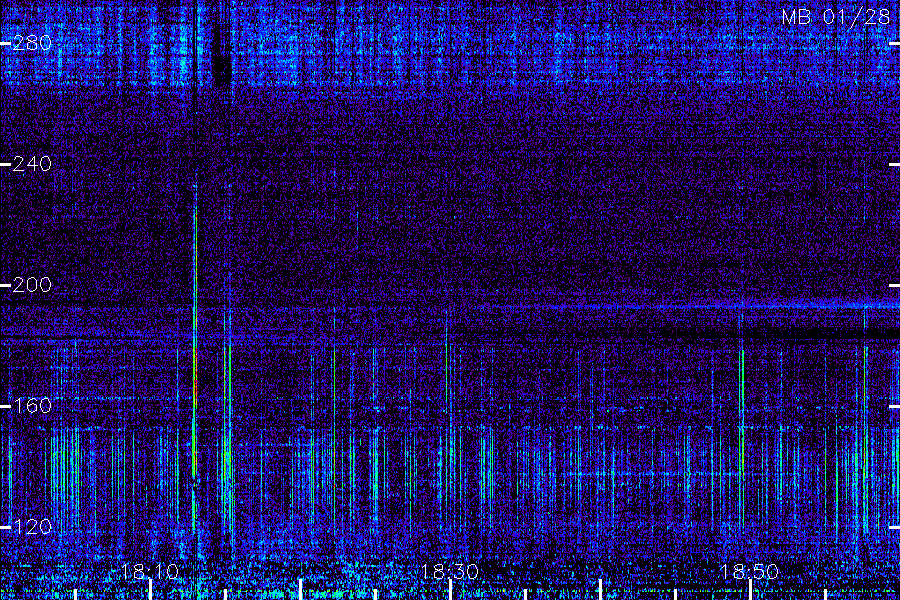
Task: Click the 120 frequency axis label
Action: coord(32,527)
